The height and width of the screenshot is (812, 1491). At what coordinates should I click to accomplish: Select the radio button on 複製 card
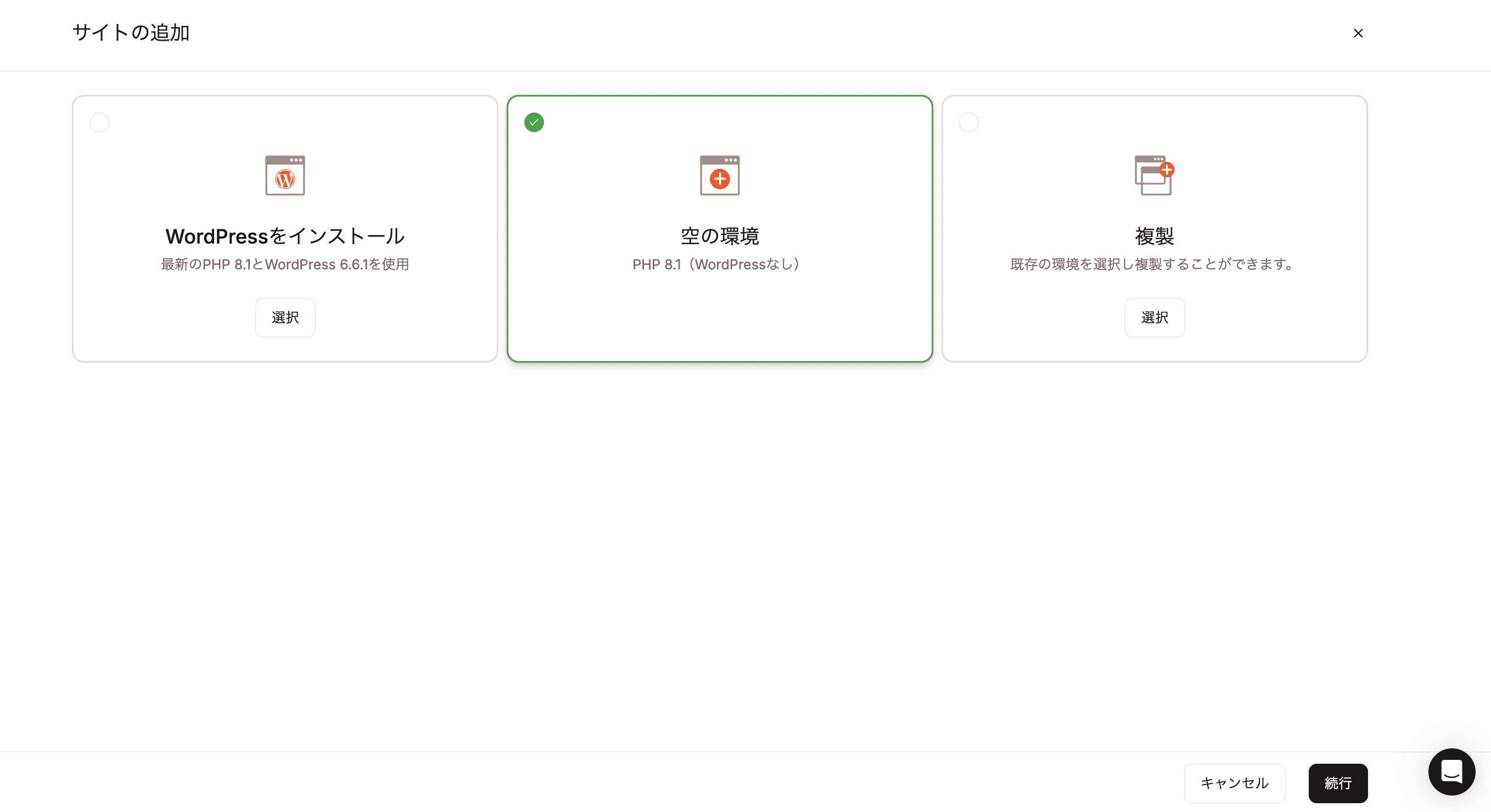click(x=968, y=122)
